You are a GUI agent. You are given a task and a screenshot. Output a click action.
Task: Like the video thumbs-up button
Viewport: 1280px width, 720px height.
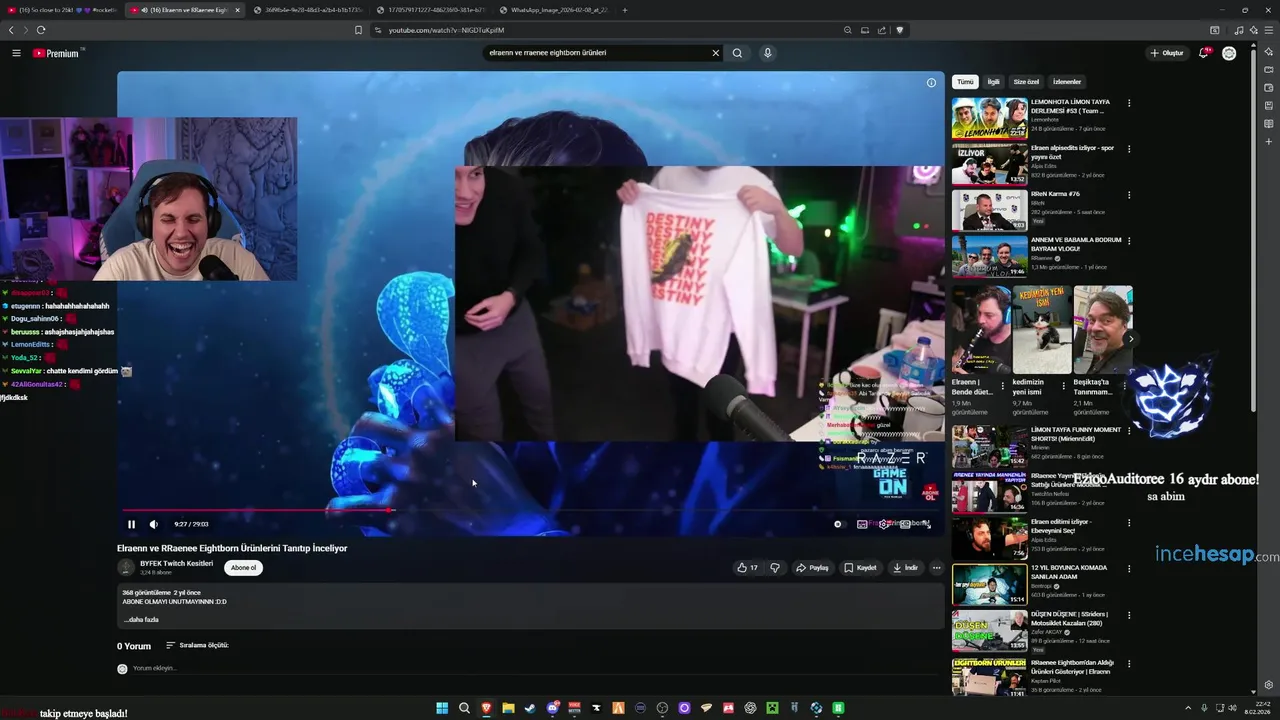tap(747, 567)
